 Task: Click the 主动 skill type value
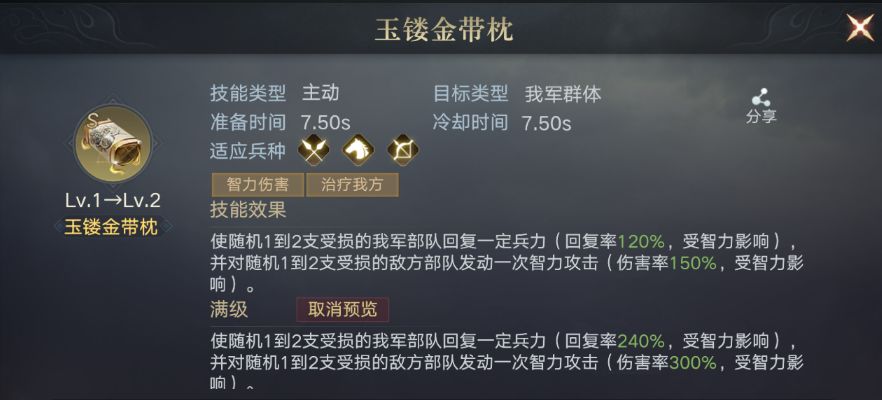tap(320, 93)
